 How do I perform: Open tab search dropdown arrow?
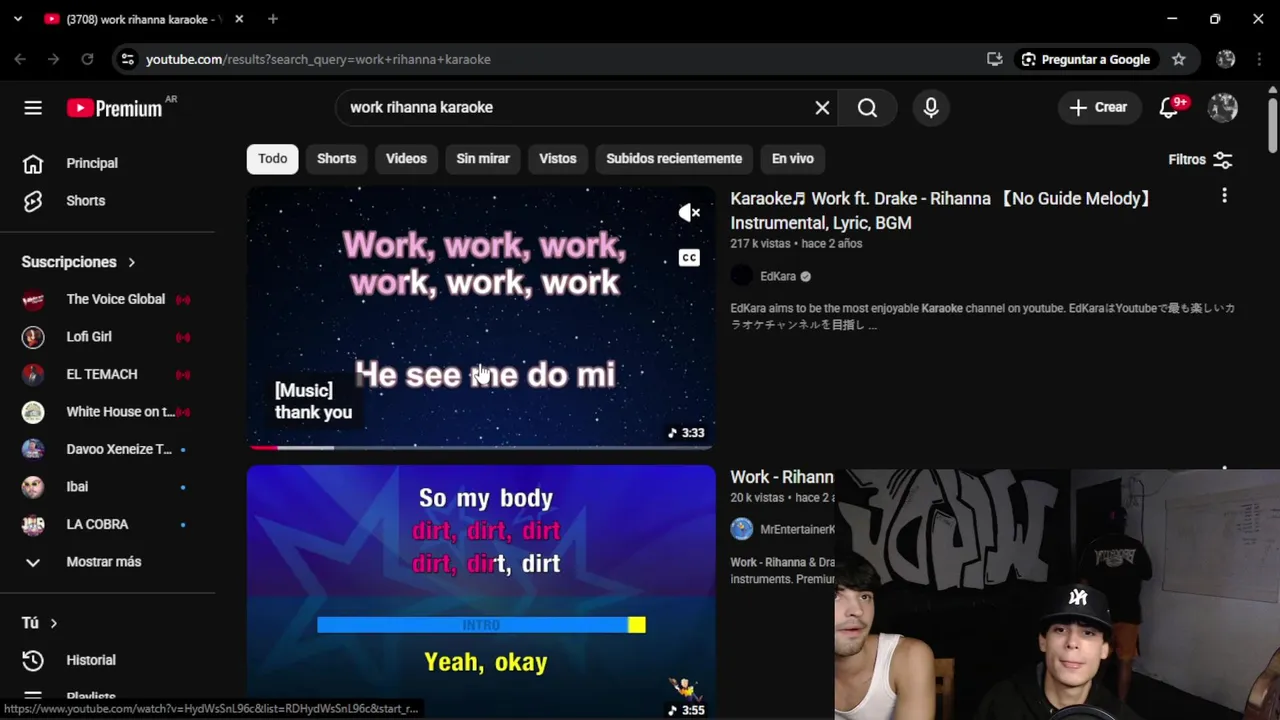tap(17, 19)
